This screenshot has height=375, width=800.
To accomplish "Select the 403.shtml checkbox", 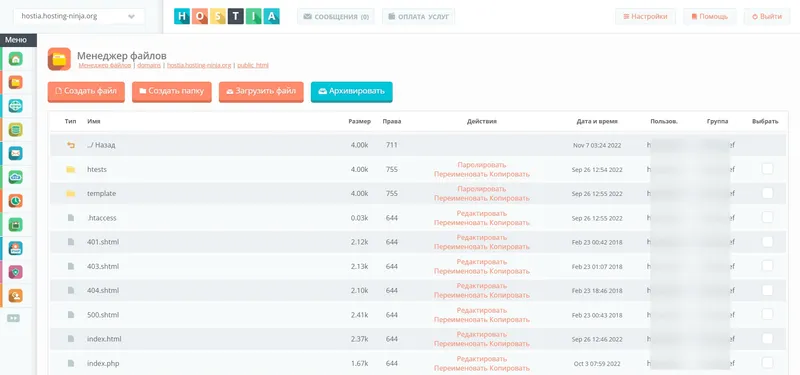I will 767,266.
